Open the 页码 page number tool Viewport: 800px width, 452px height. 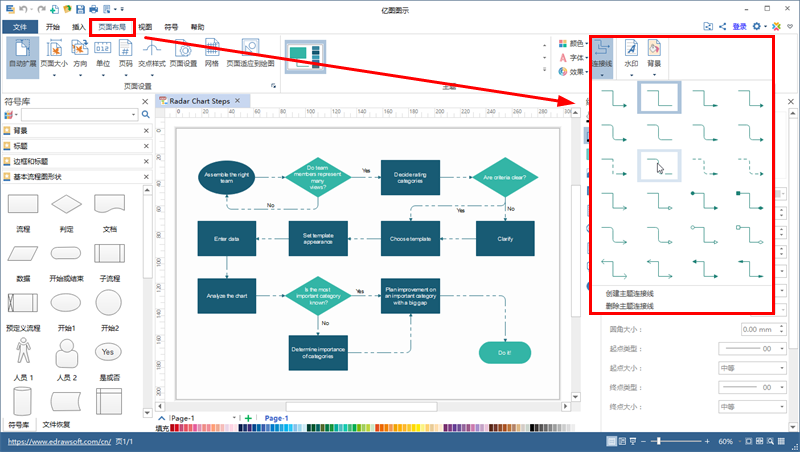(x=126, y=57)
